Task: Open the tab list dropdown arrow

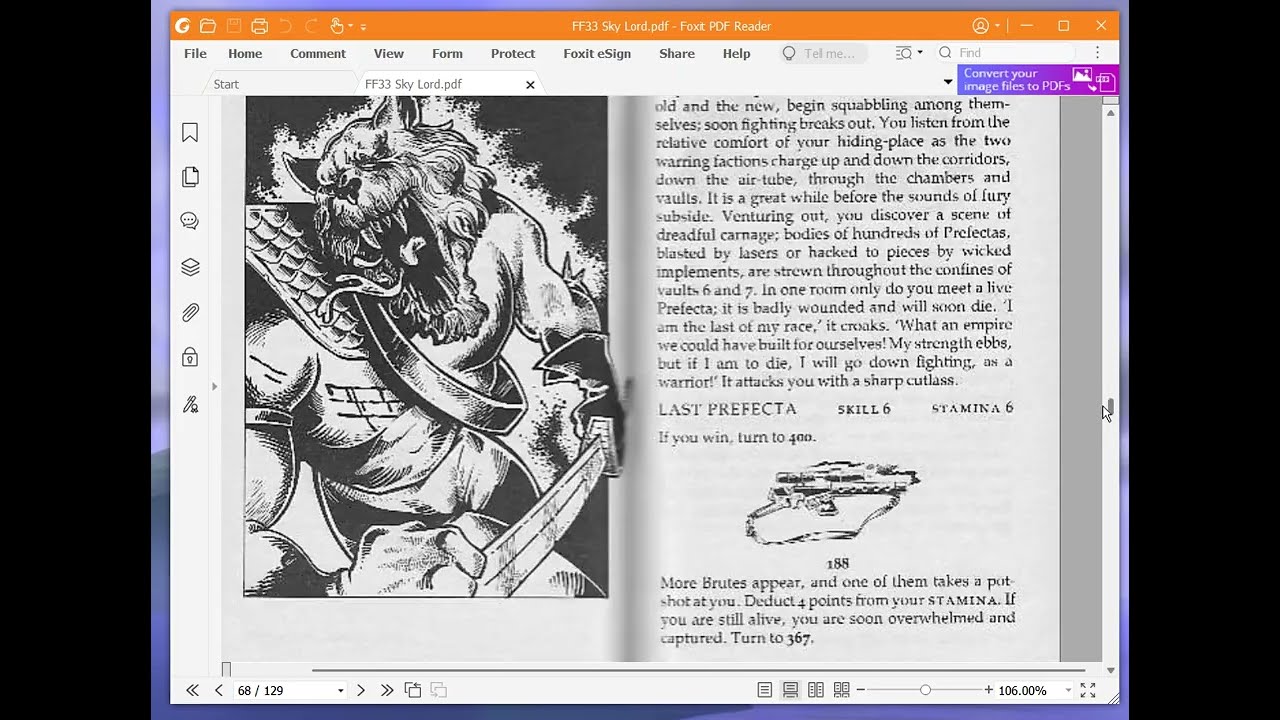Action: tap(948, 81)
